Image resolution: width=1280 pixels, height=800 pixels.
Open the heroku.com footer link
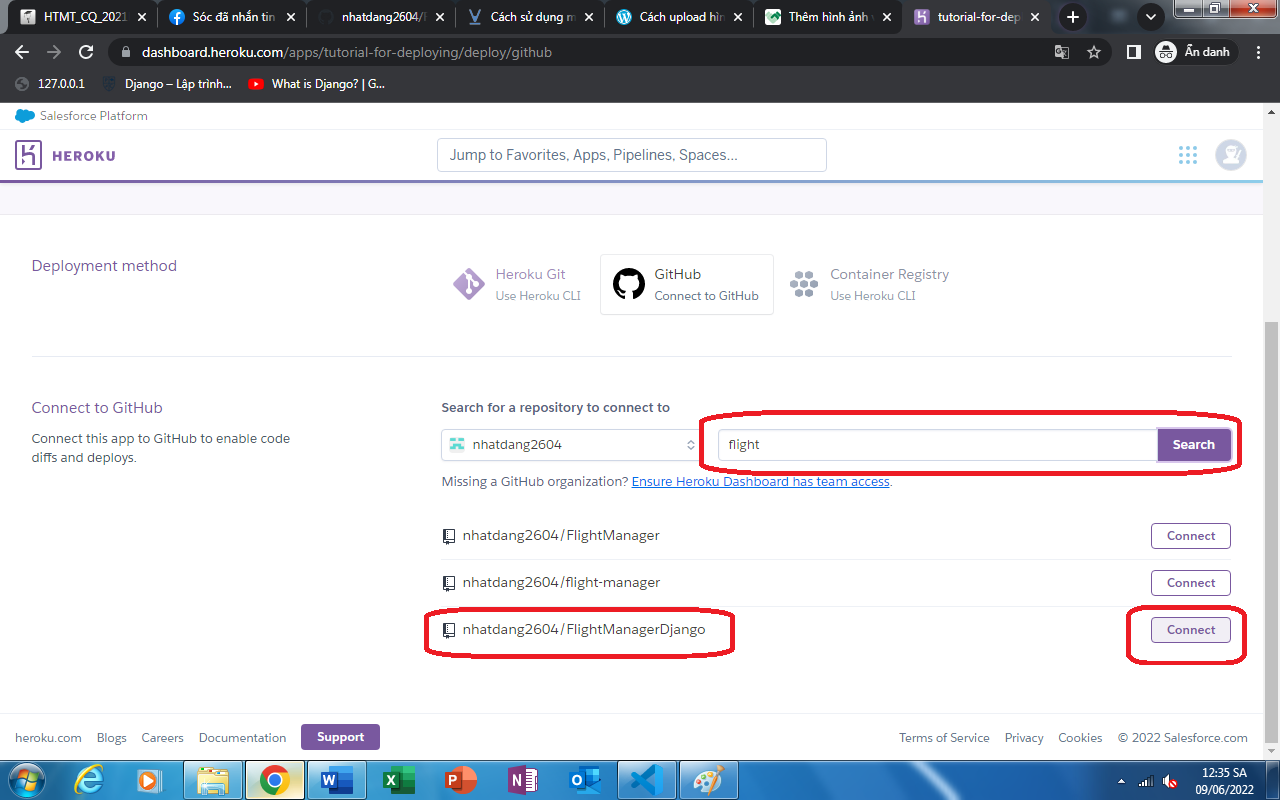point(48,738)
